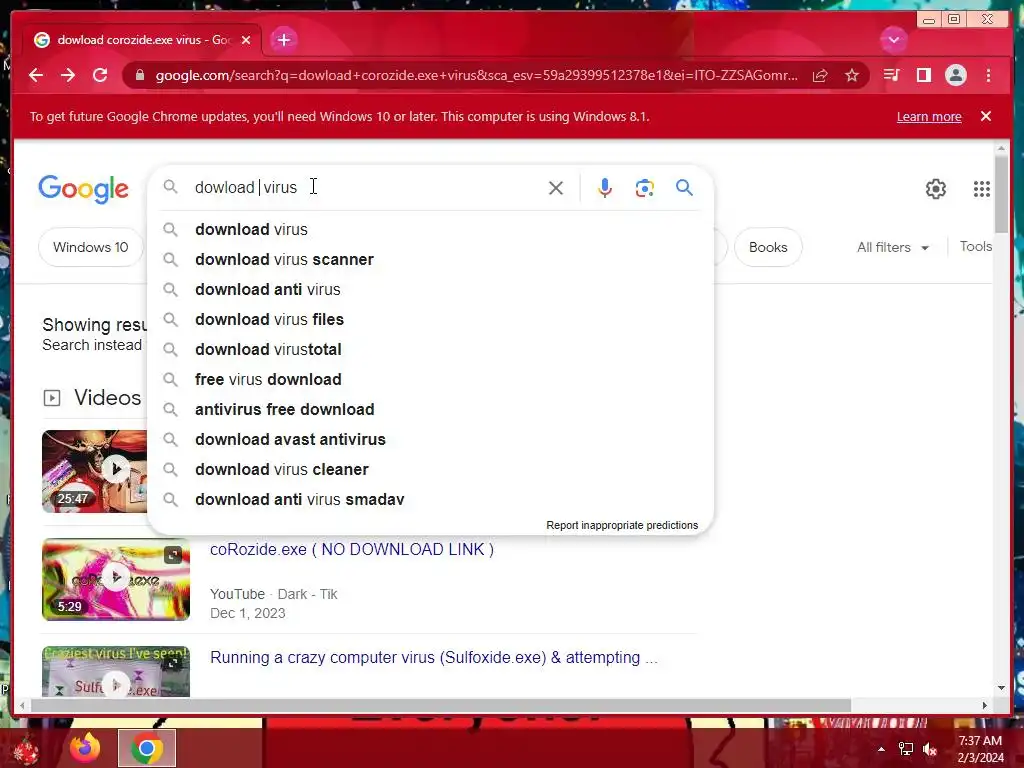1024x768 pixels.
Task: Open the Chrome profile avatar
Action: coord(955,75)
